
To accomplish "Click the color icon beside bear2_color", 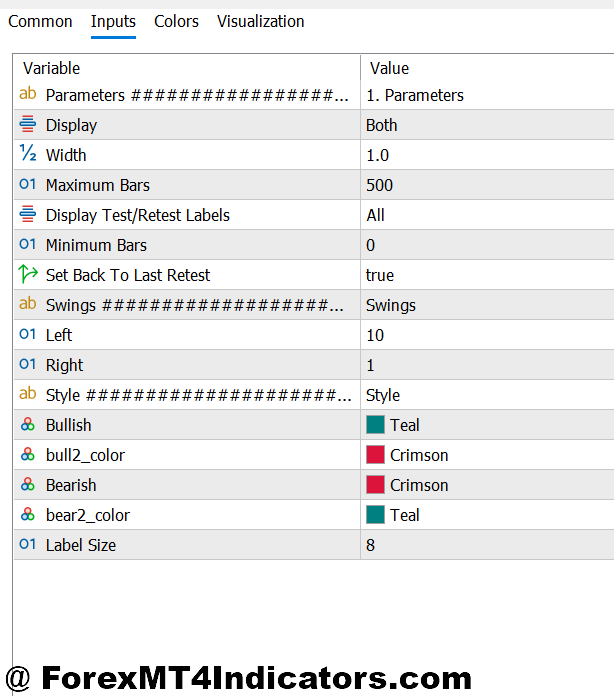I will point(27,515).
